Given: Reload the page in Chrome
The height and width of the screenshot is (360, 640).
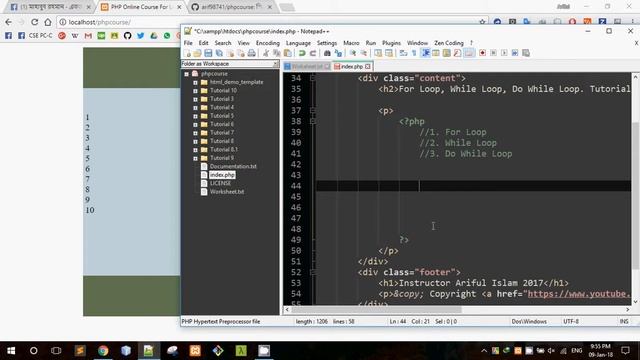Looking at the screenshot, I should point(34,22).
